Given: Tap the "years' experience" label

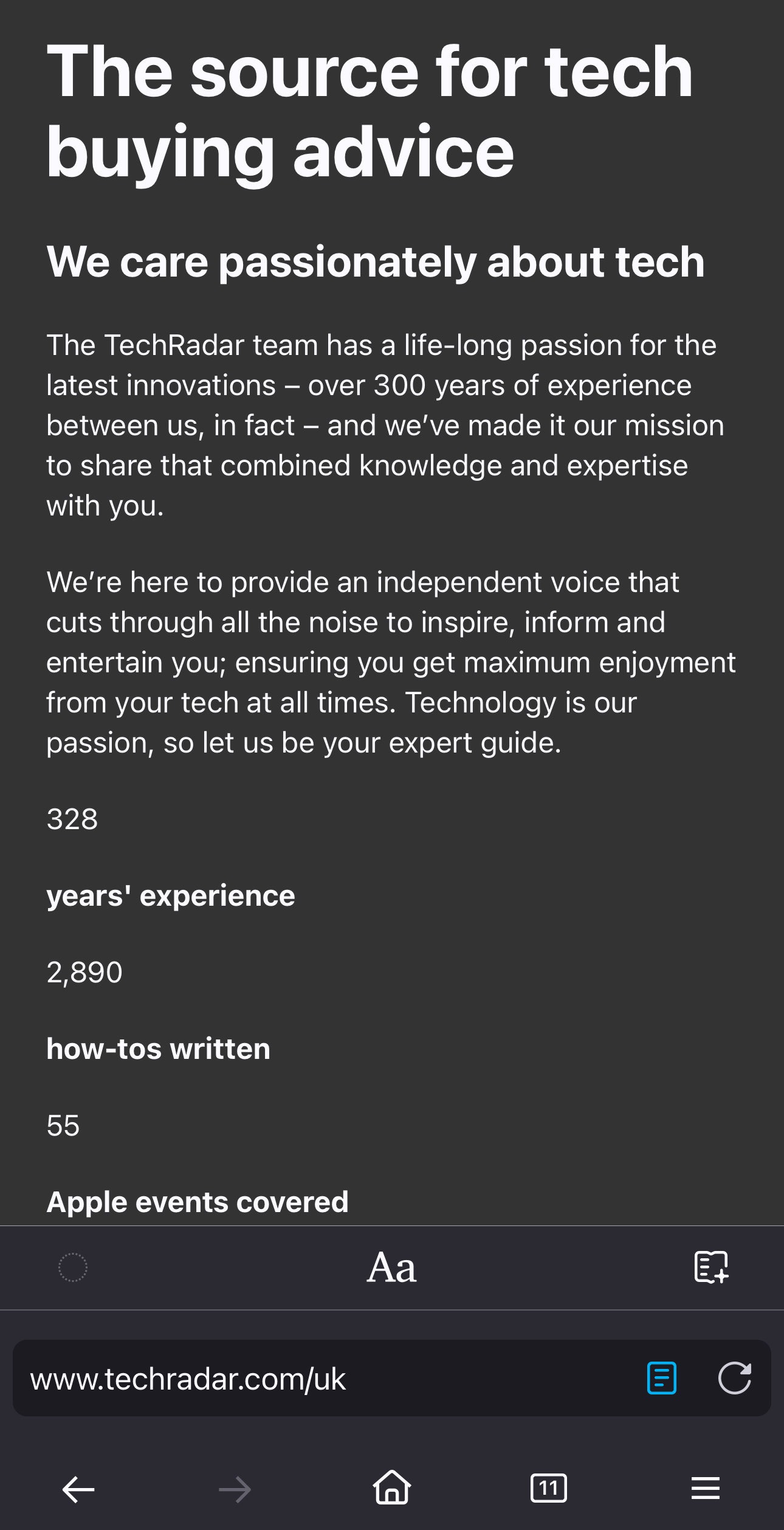Looking at the screenshot, I should coord(171,895).
